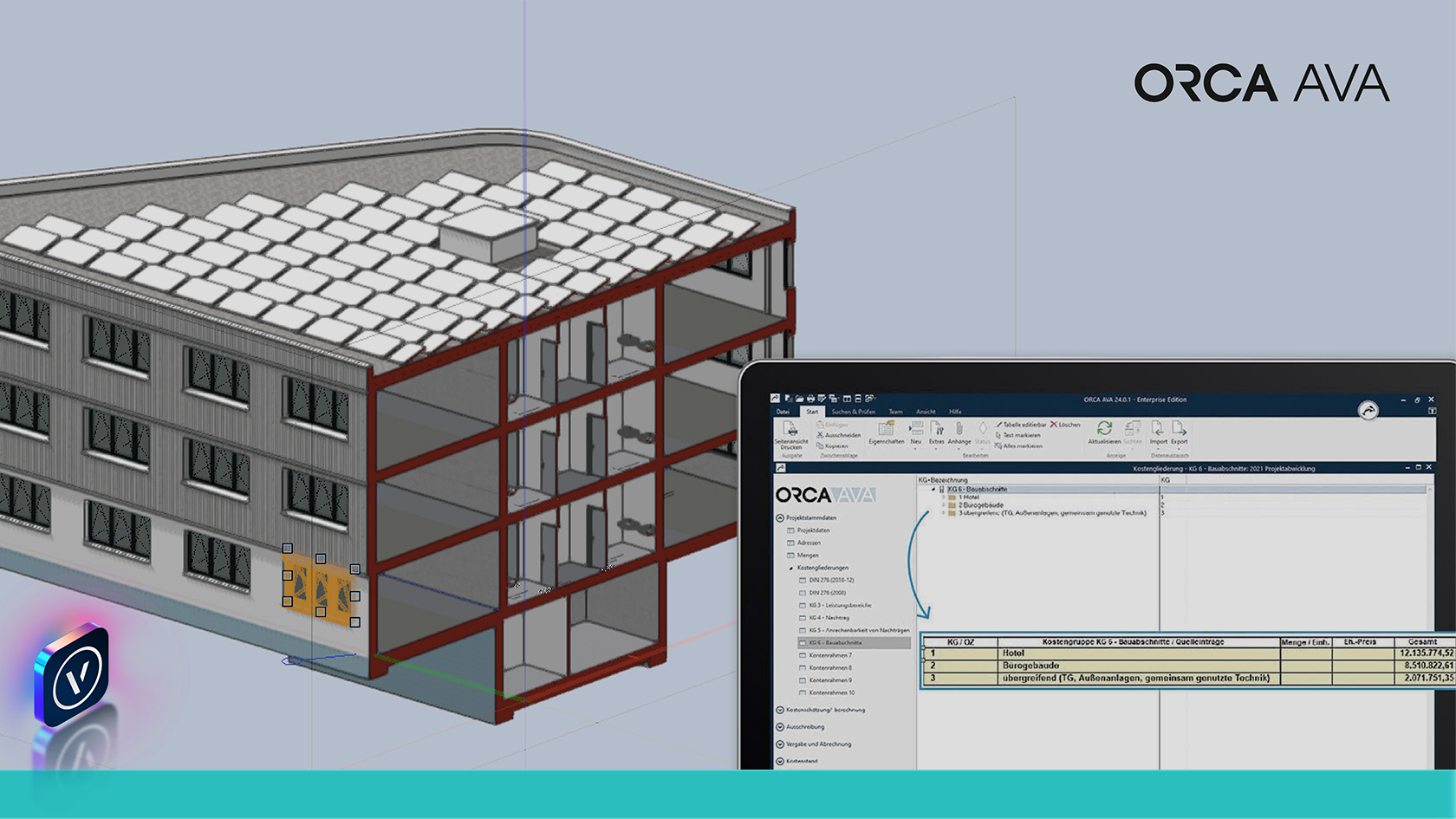Click the Bürogebäude row in the cost table
Image resolution: width=1456 pixels, height=819 pixels.
coord(1189,666)
